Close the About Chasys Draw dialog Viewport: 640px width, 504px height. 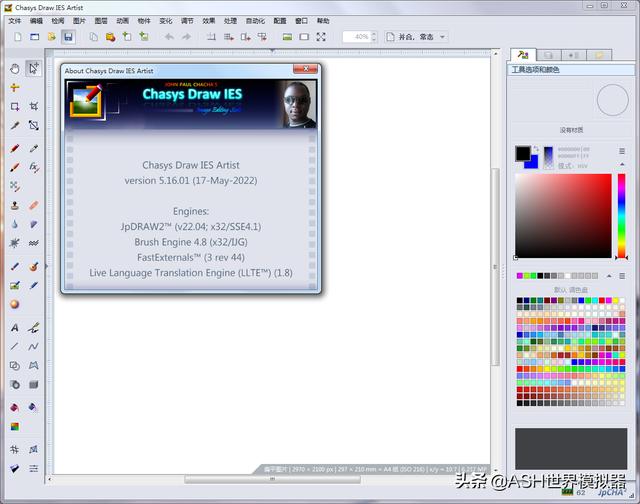[x=305, y=69]
